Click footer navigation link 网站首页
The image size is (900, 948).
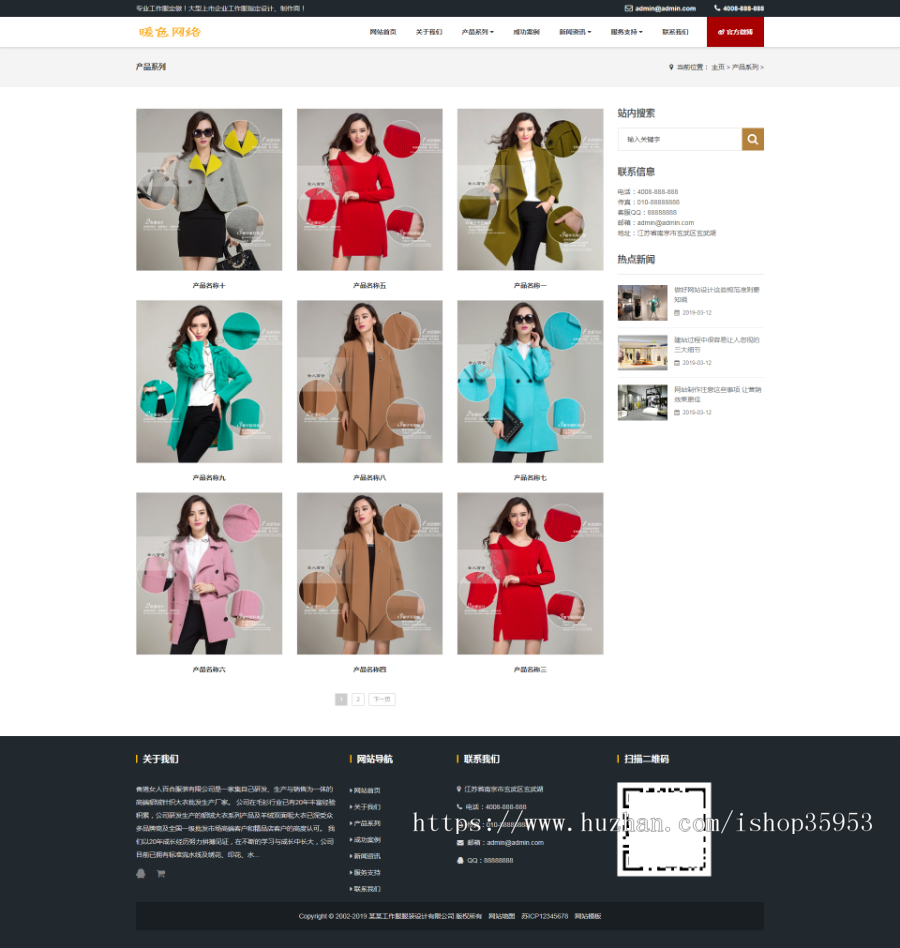pyautogui.click(x=367, y=790)
